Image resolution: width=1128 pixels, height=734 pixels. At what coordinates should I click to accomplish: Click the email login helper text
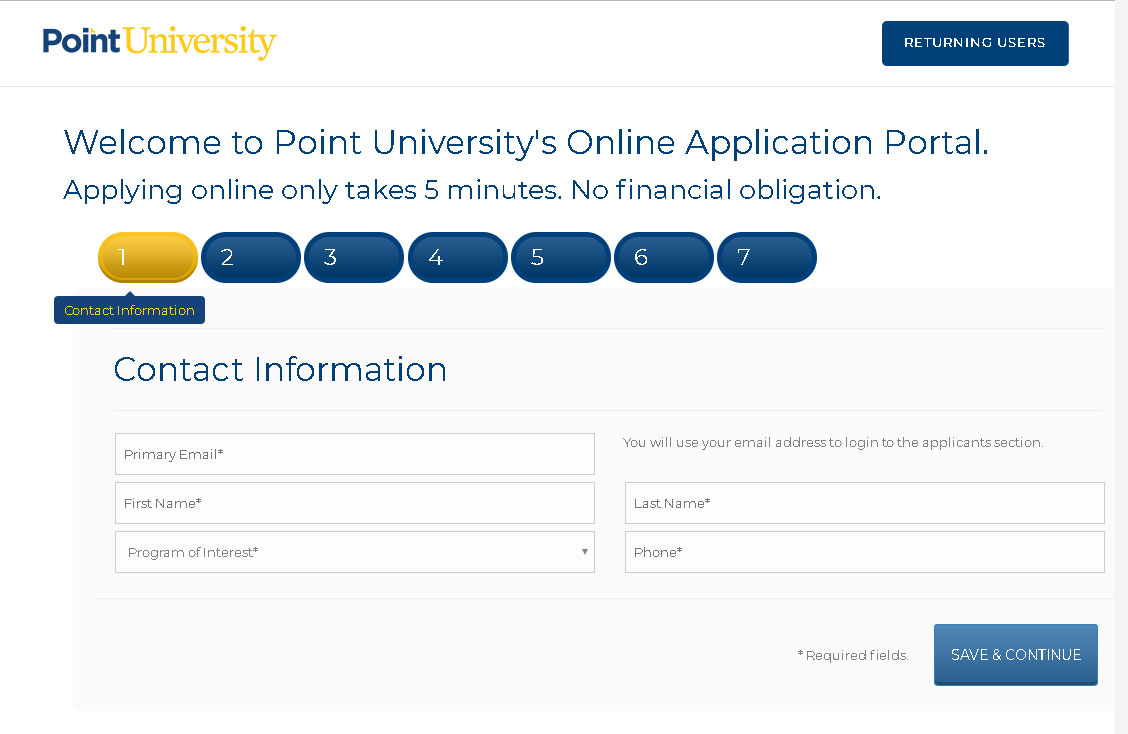(x=833, y=442)
